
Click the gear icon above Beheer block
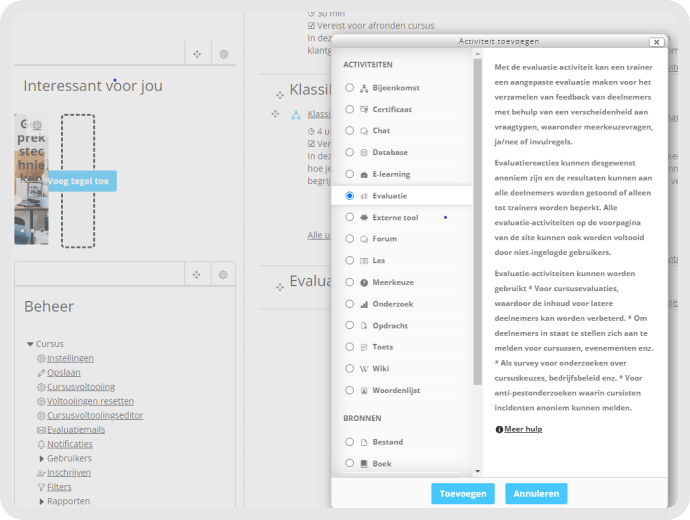(223, 275)
